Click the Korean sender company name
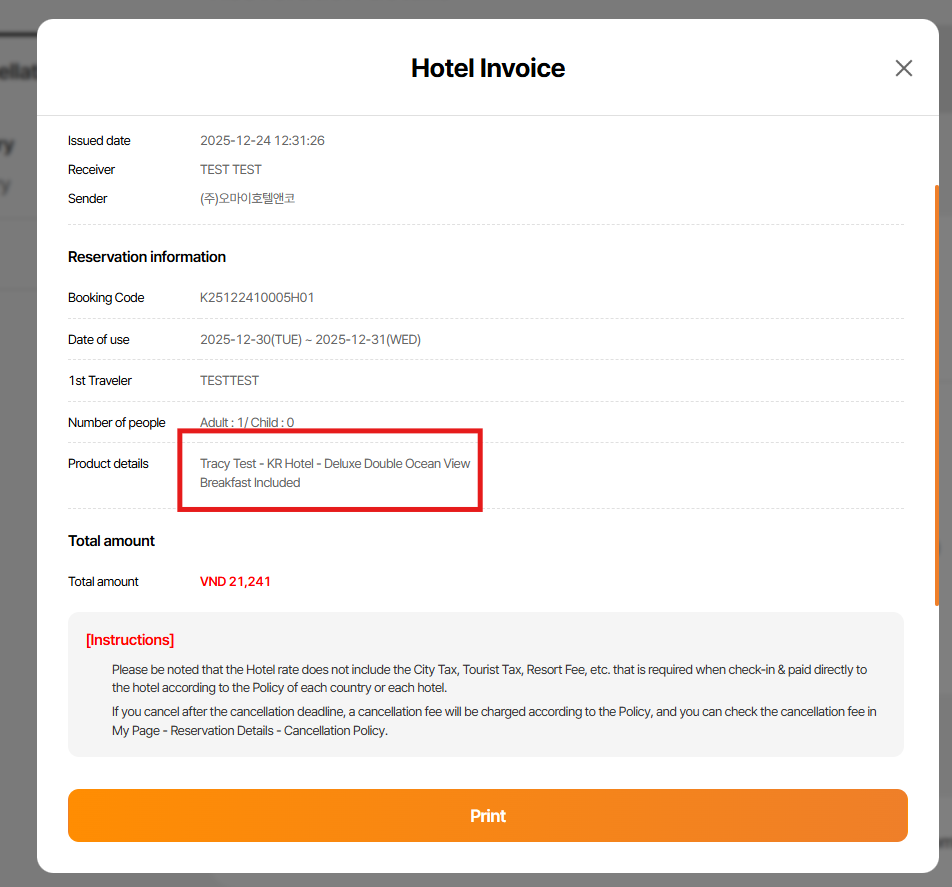Screen dimensions: 952x887 click(x=247, y=199)
